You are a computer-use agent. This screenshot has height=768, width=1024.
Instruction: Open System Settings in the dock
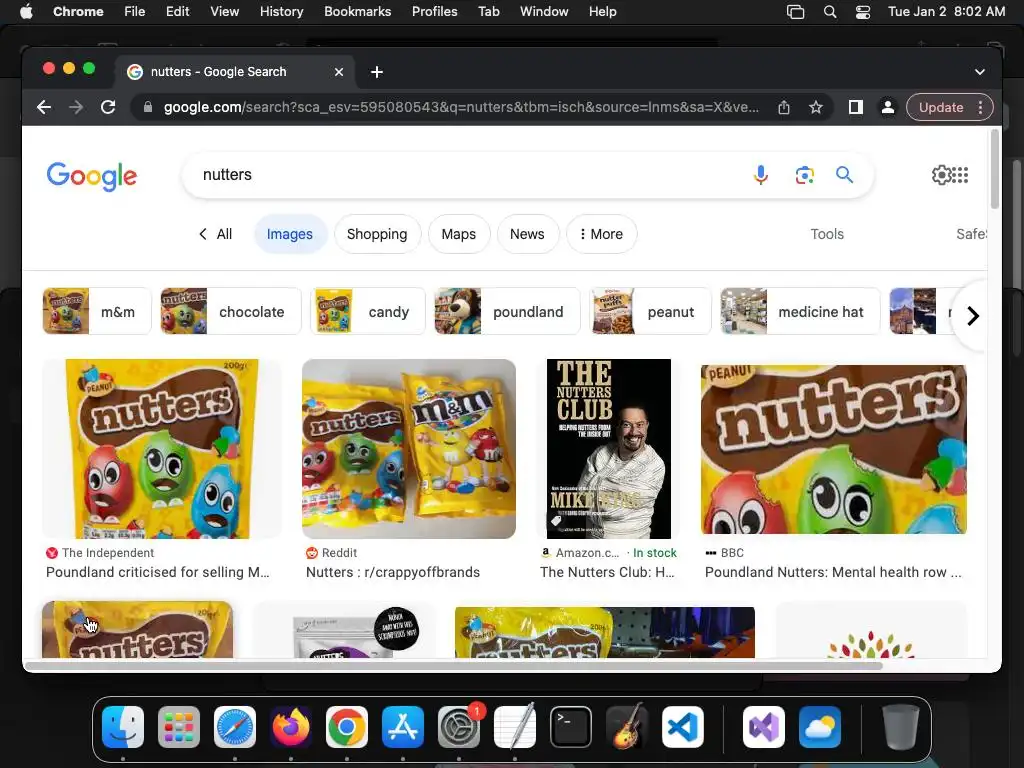click(x=459, y=727)
